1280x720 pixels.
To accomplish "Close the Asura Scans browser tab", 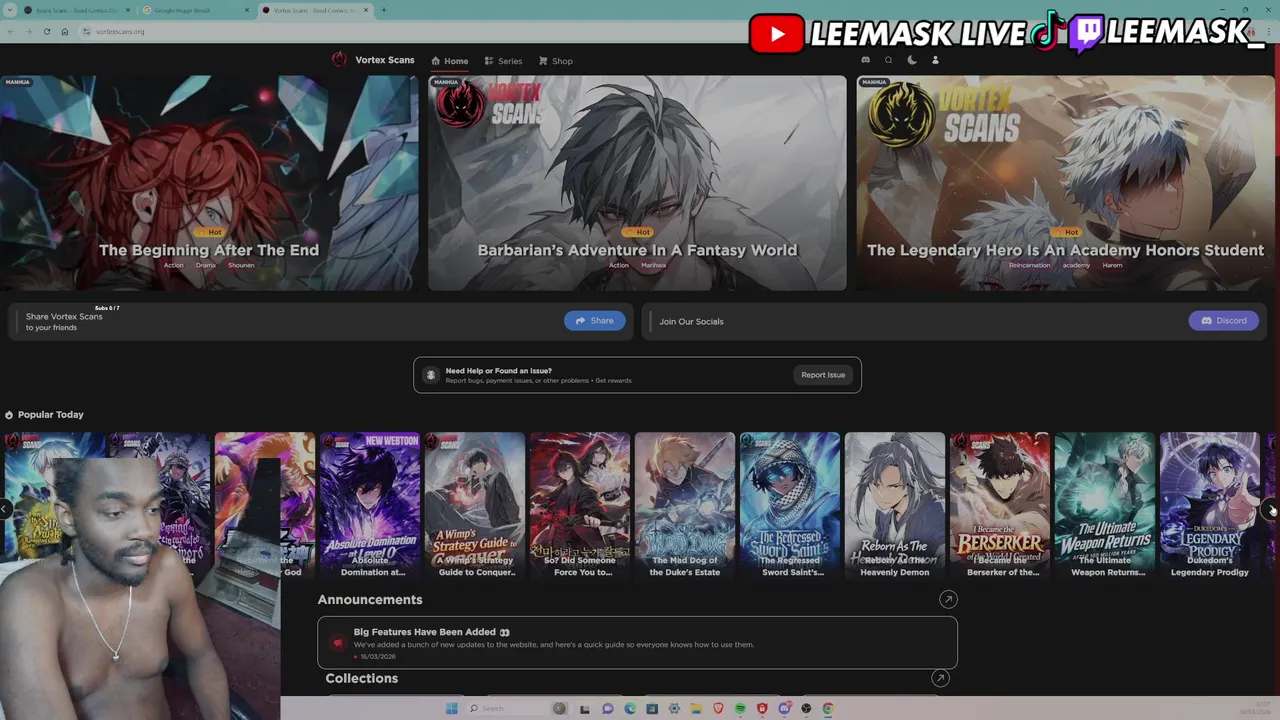I will 128,10.
